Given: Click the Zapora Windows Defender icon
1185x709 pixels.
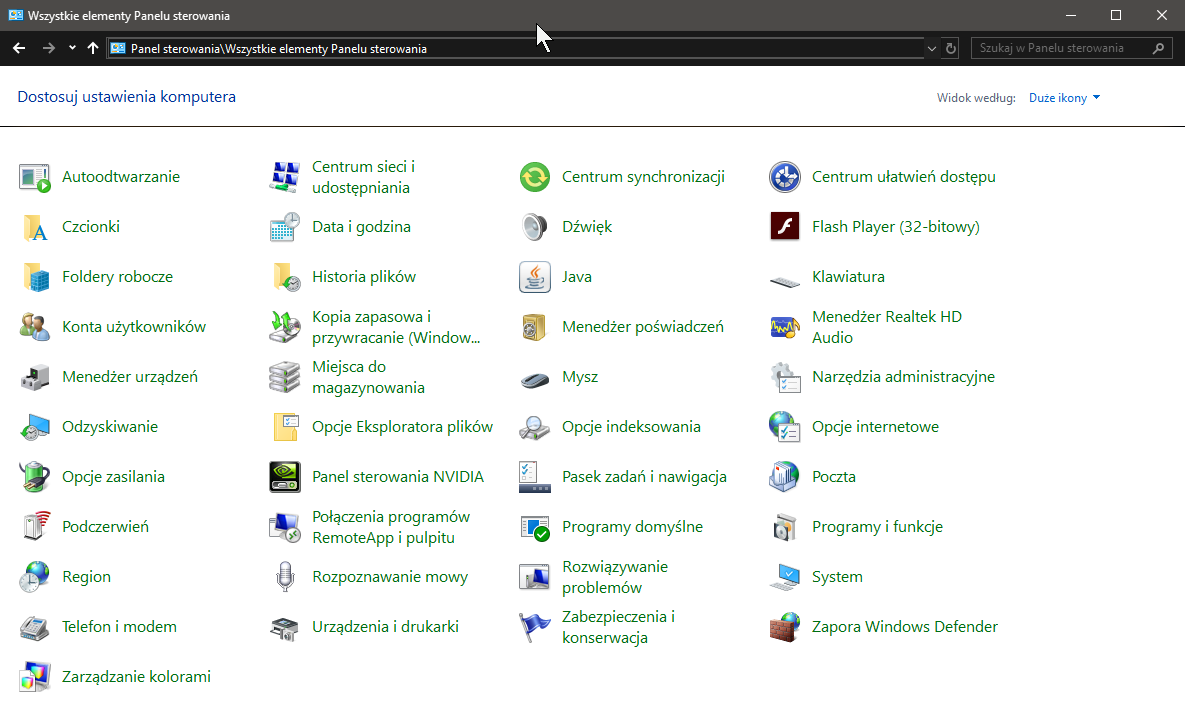Looking at the screenshot, I should 785,627.
